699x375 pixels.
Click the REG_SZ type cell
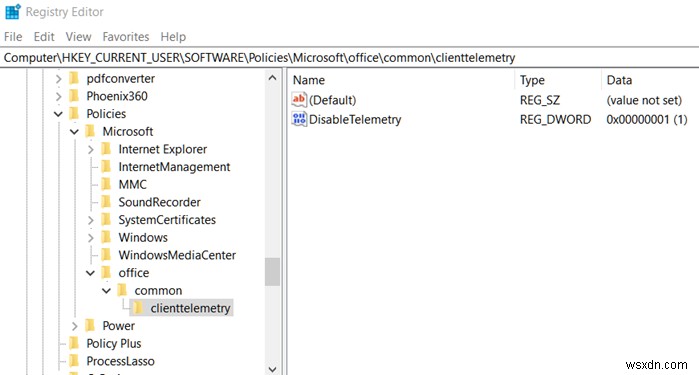pyautogui.click(x=539, y=100)
